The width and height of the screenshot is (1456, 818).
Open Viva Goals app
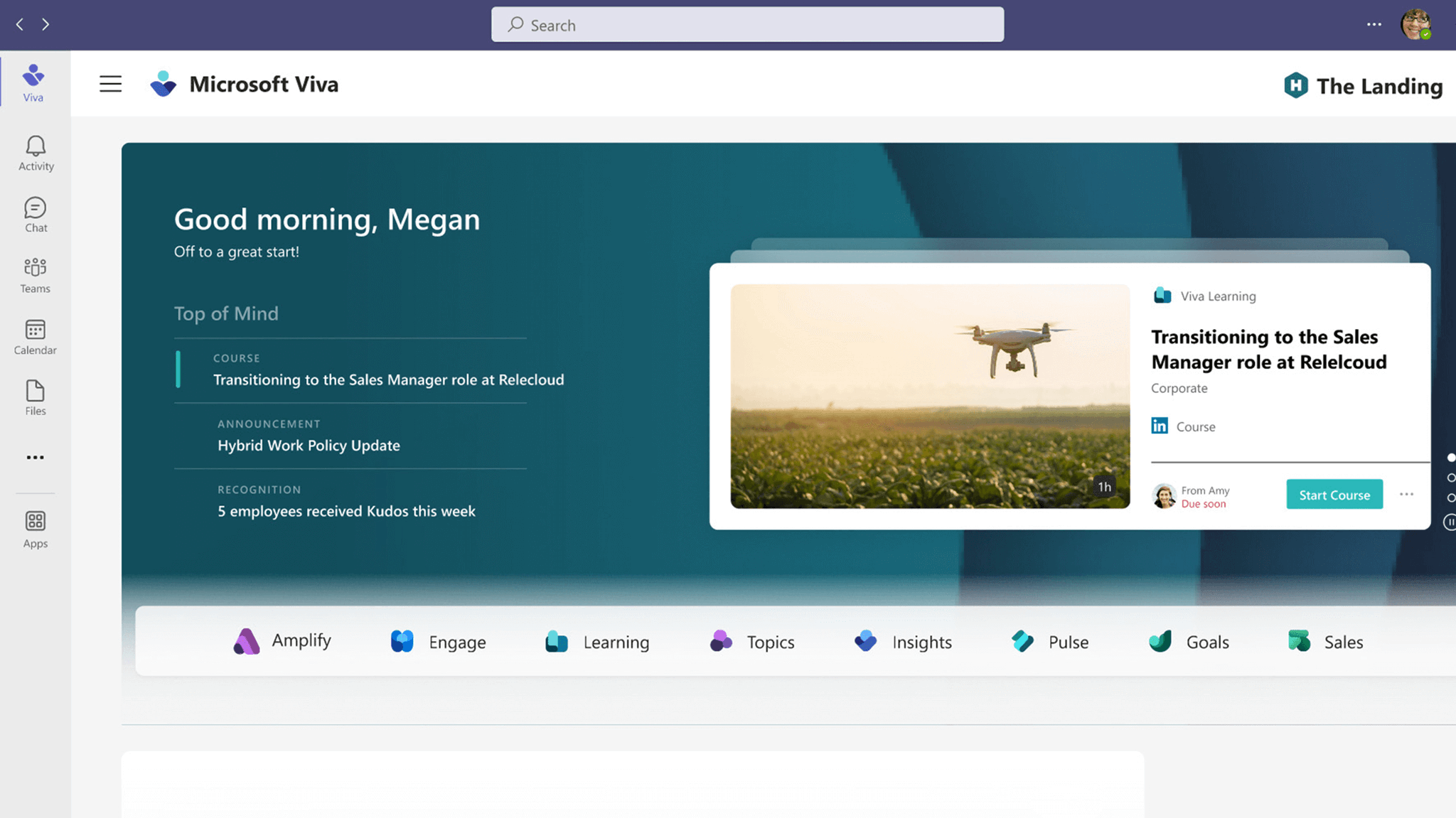[1189, 642]
